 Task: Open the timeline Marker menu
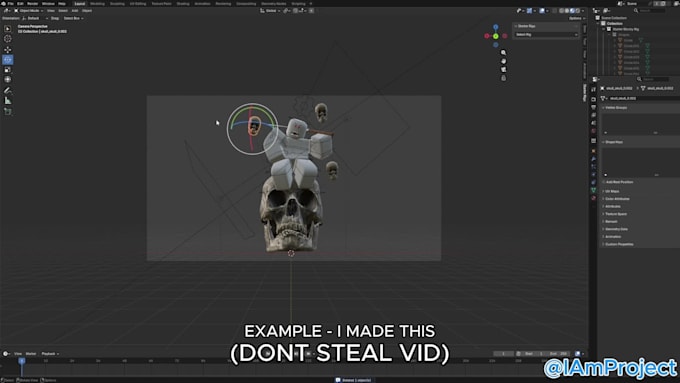click(31, 354)
